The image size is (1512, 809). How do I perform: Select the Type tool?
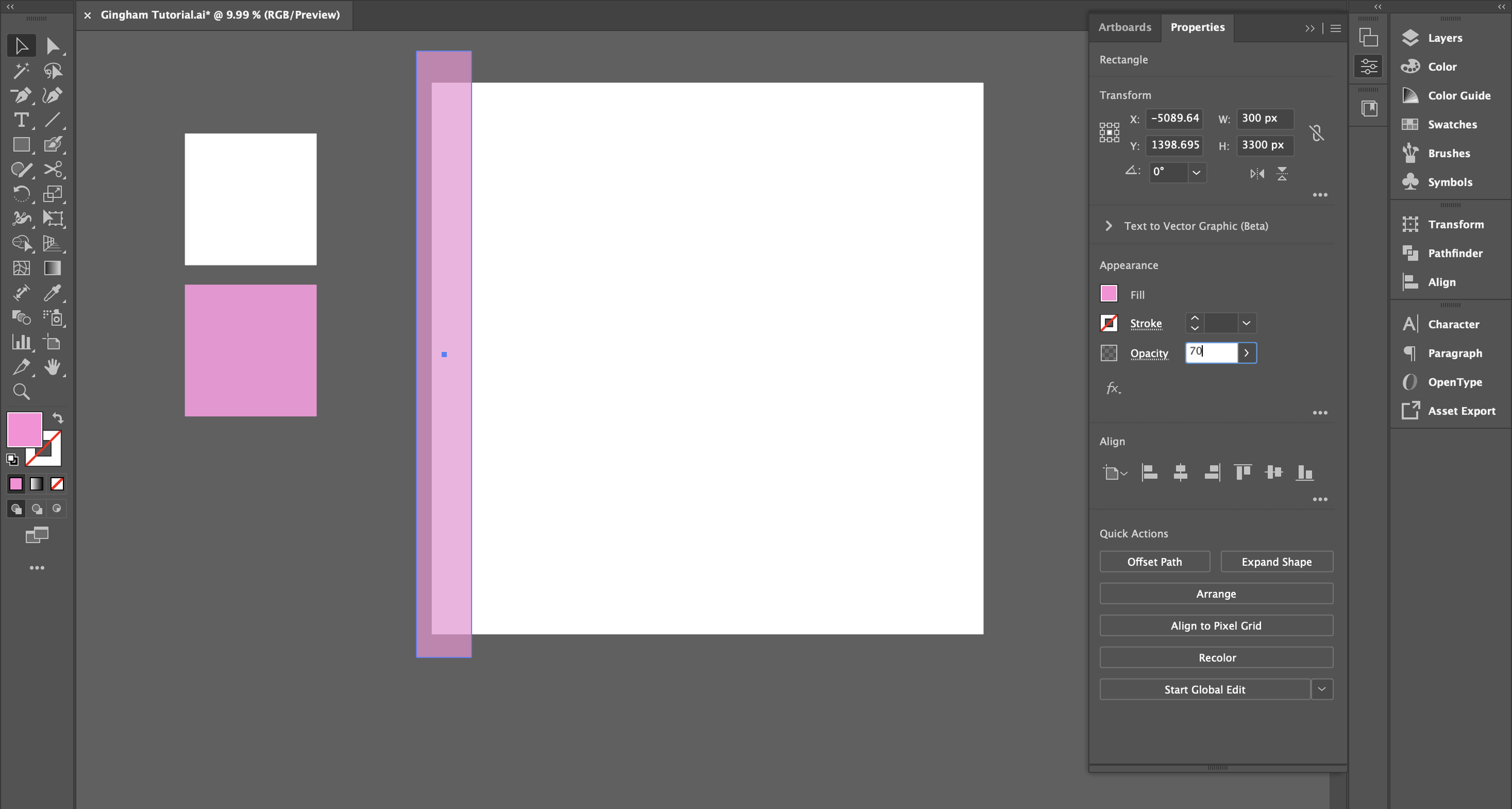(x=21, y=120)
